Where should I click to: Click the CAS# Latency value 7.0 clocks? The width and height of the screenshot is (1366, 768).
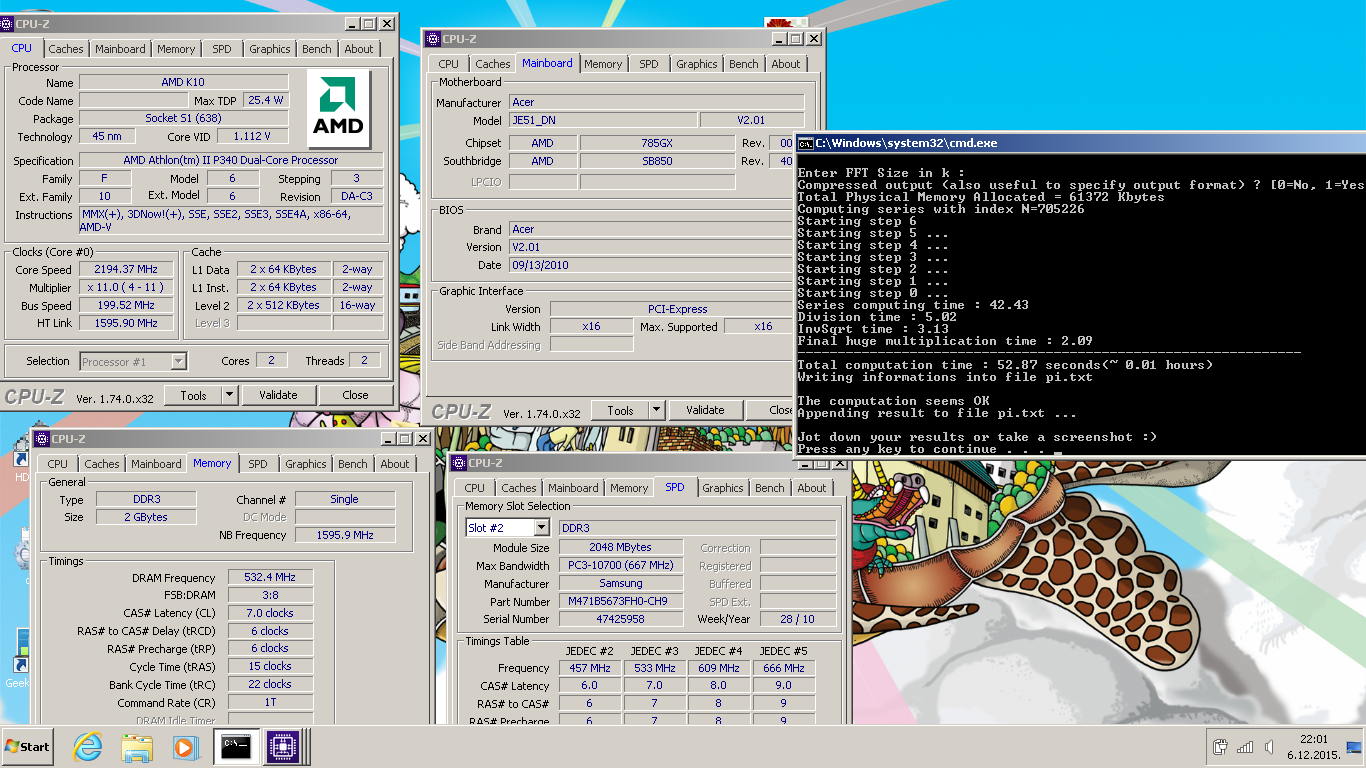[x=270, y=614]
